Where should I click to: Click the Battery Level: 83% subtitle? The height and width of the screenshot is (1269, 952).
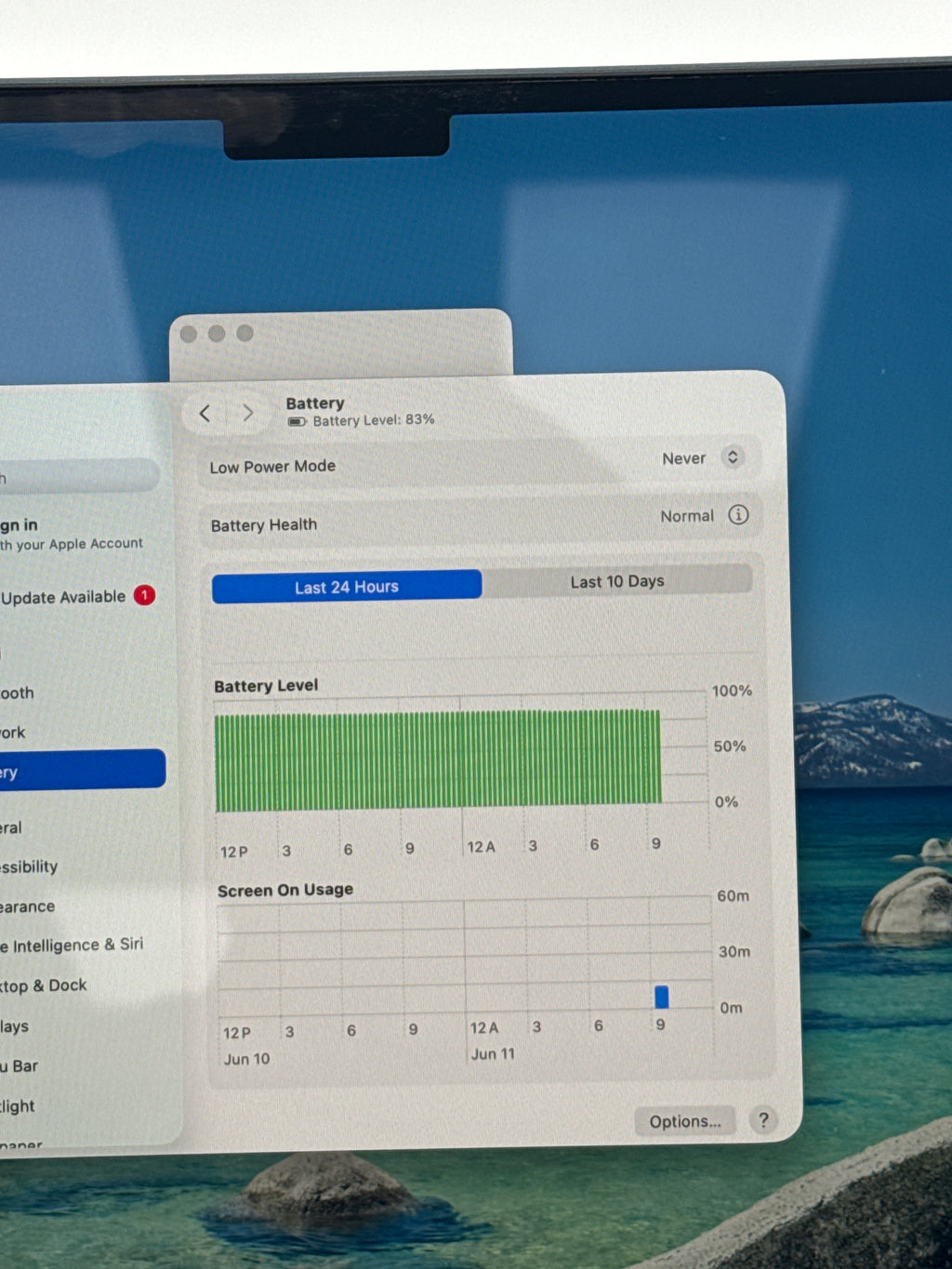point(374,420)
